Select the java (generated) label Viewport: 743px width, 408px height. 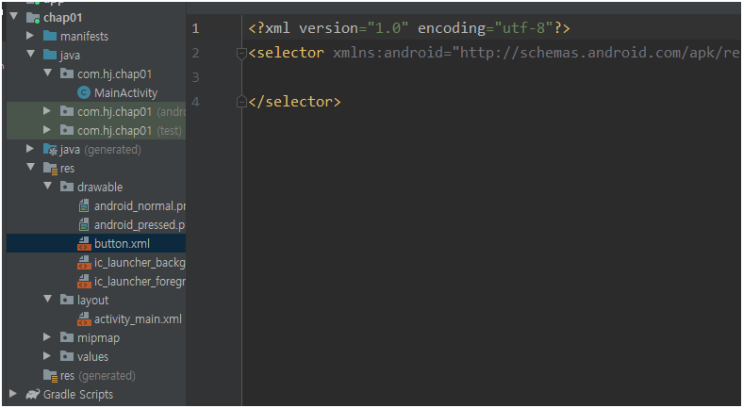pyautogui.click(x=100, y=150)
